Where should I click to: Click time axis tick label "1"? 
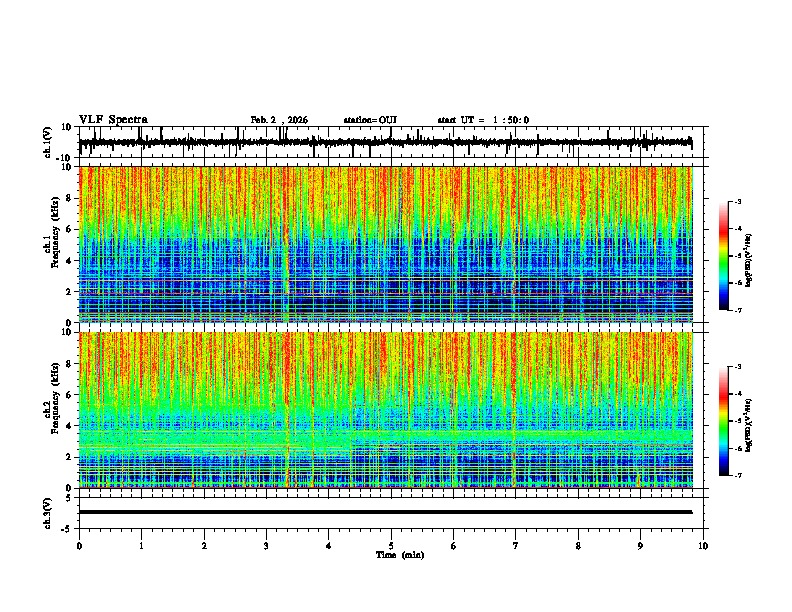pos(141,546)
